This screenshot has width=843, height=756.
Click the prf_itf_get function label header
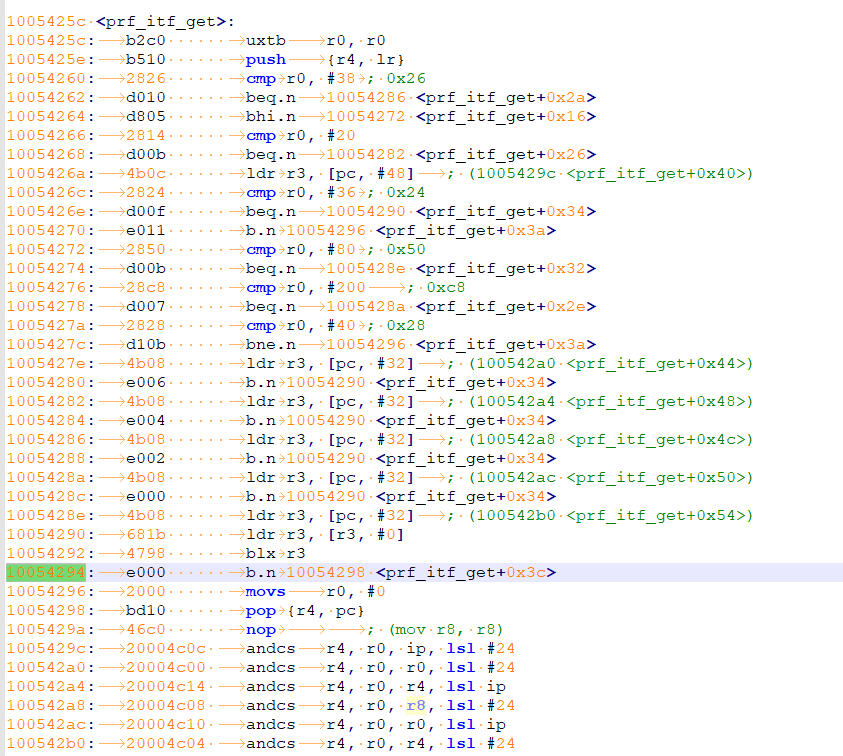click(x=165, y=22)
